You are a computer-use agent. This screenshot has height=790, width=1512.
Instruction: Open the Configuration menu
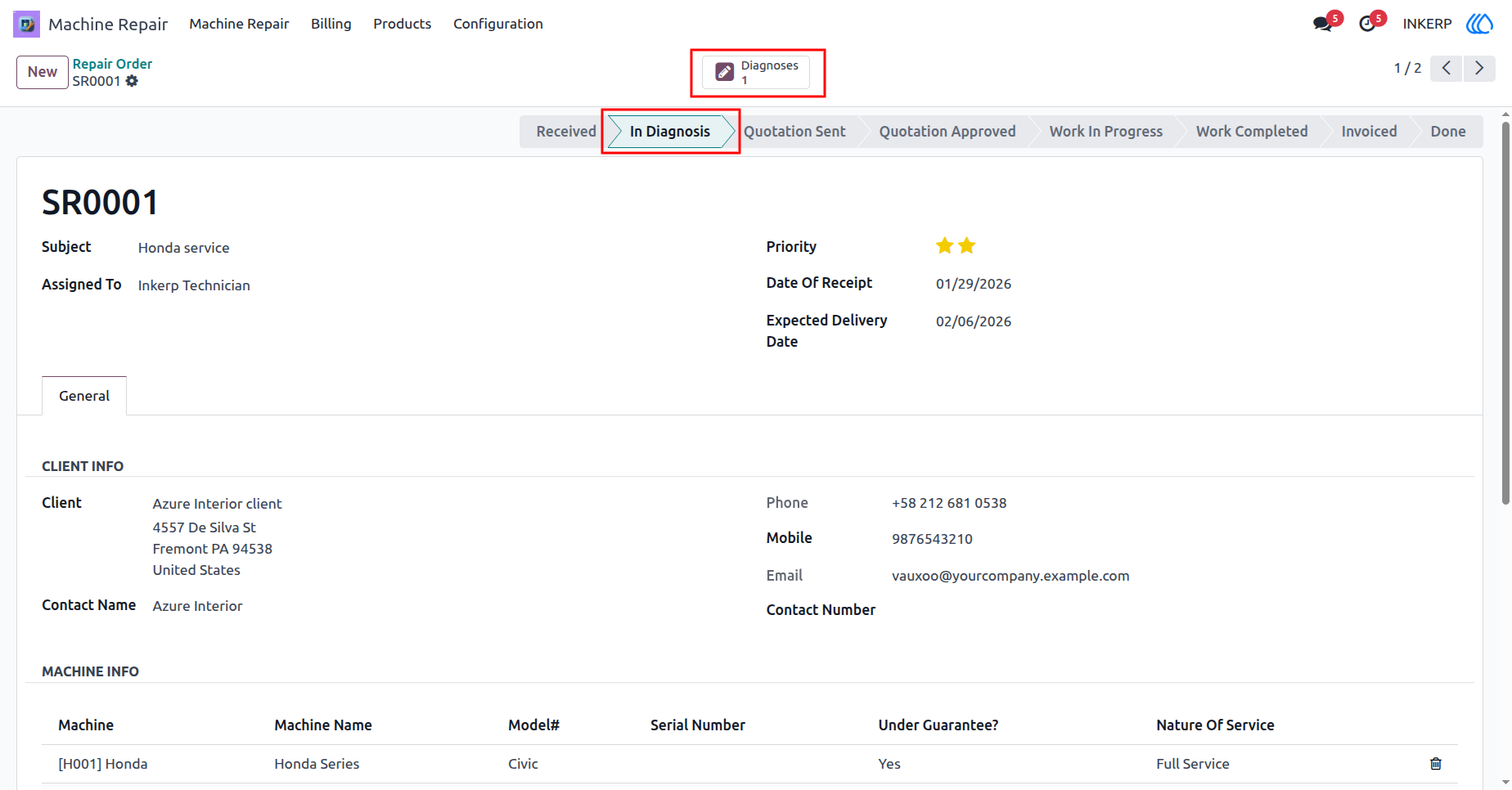click(x=498, y=24)
